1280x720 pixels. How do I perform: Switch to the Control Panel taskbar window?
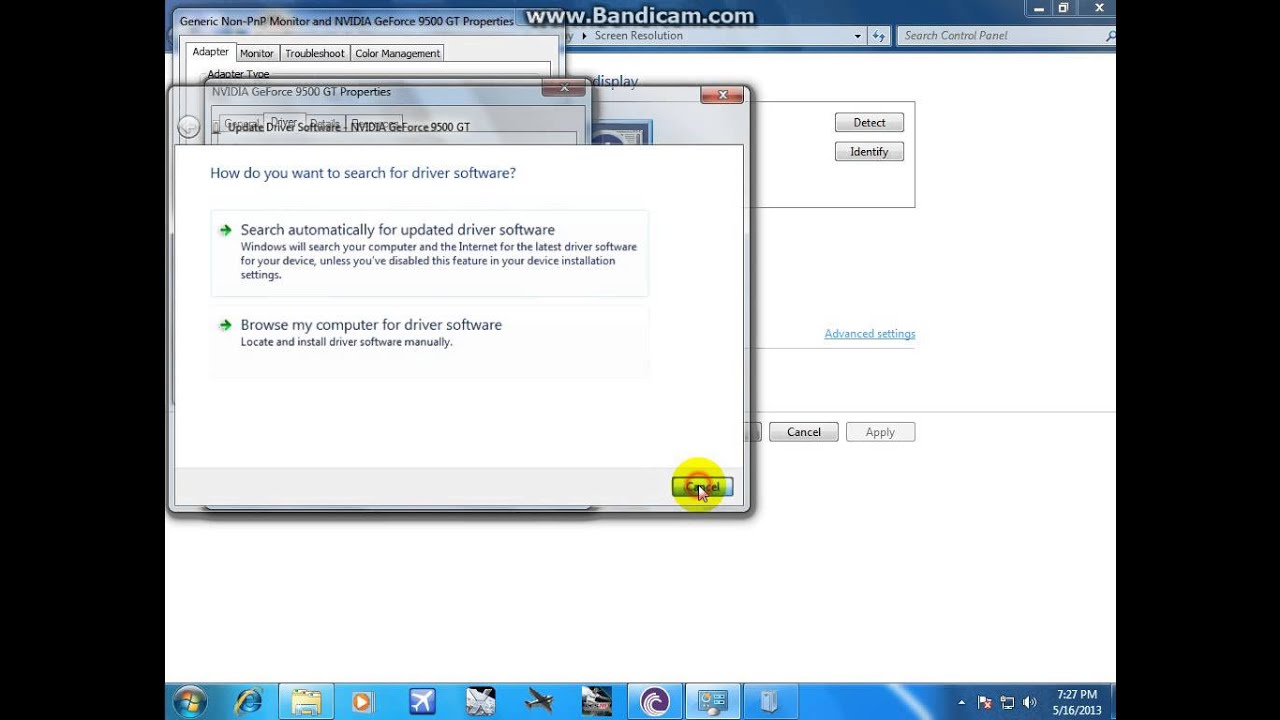713,701
